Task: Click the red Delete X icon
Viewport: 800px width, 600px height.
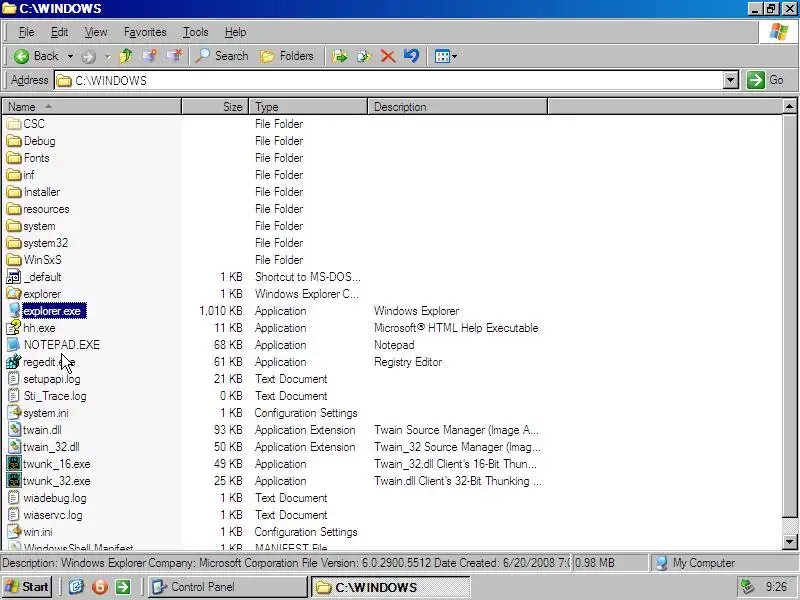Action: (388, 56)
